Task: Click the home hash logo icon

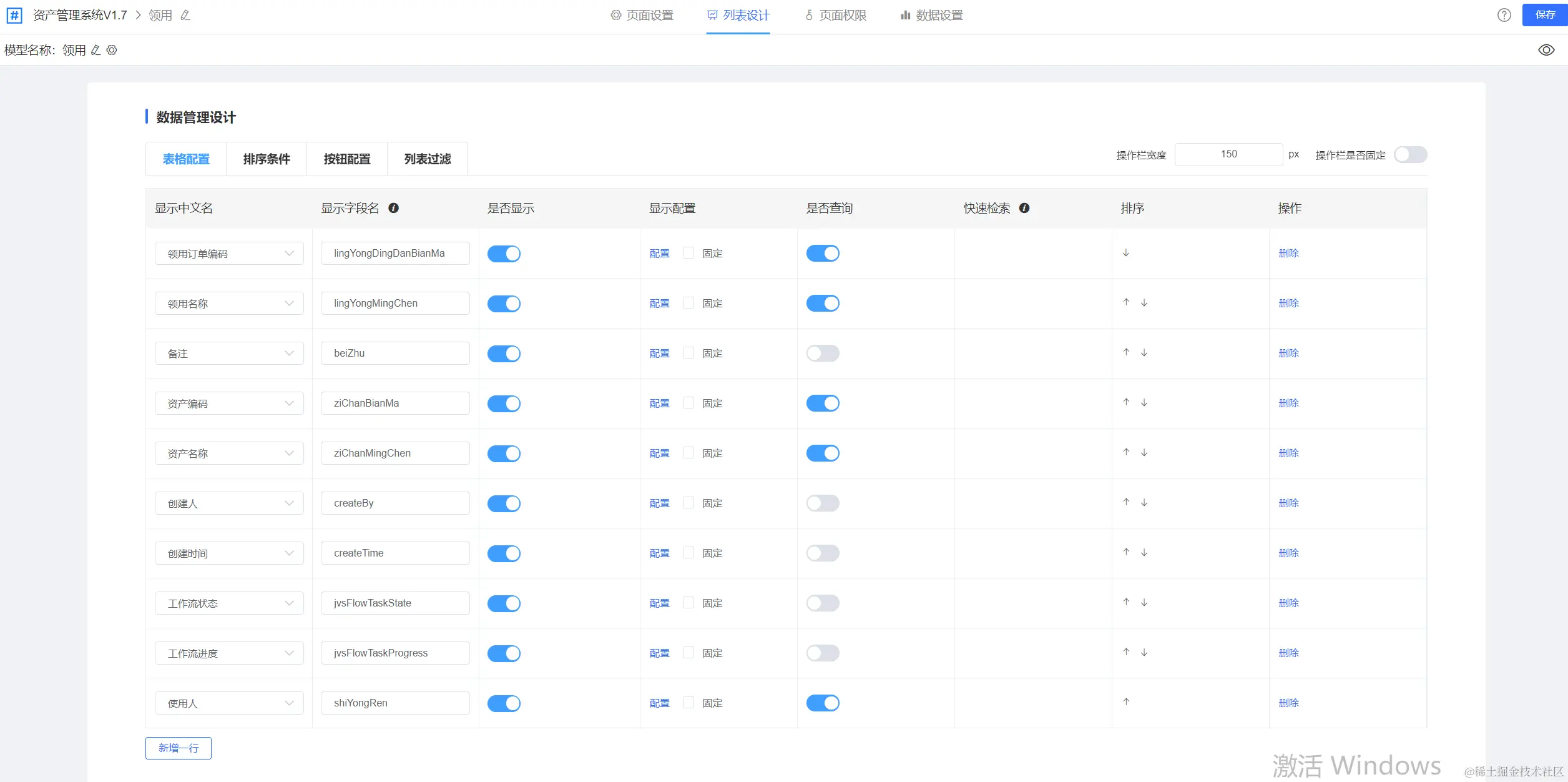Action: (14, 15)
